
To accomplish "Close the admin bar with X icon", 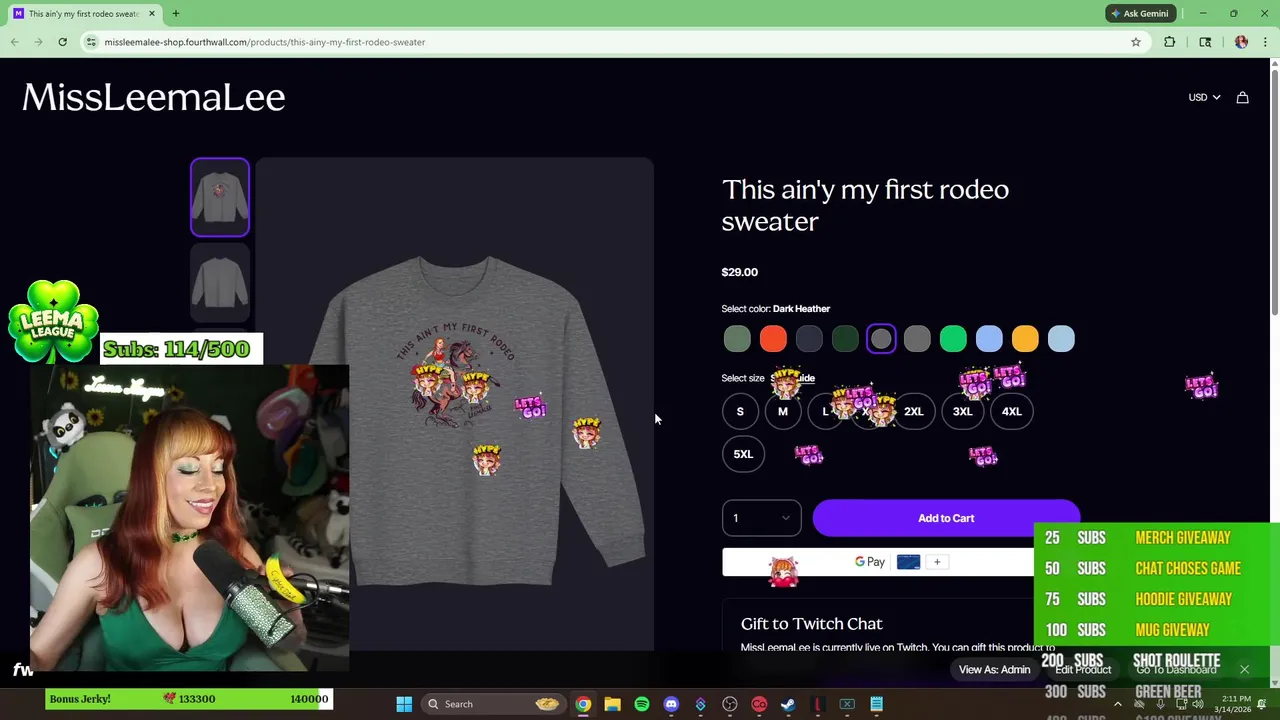I will (1244, 669).
